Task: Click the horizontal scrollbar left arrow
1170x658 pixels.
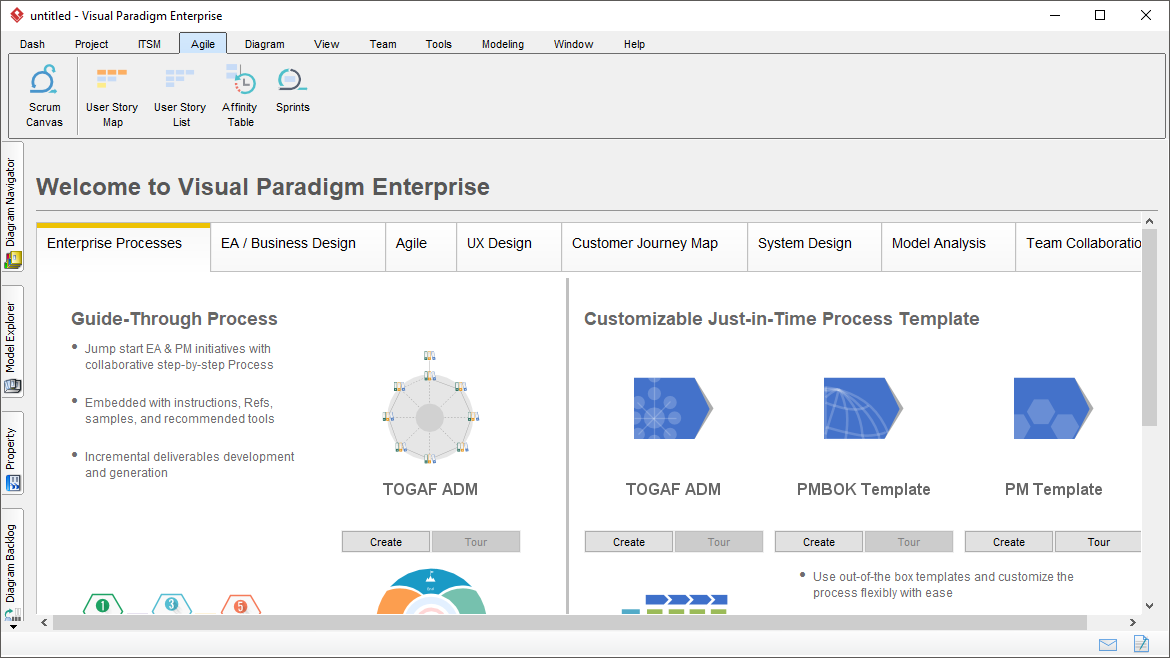Action: click(x=44, y=622)
